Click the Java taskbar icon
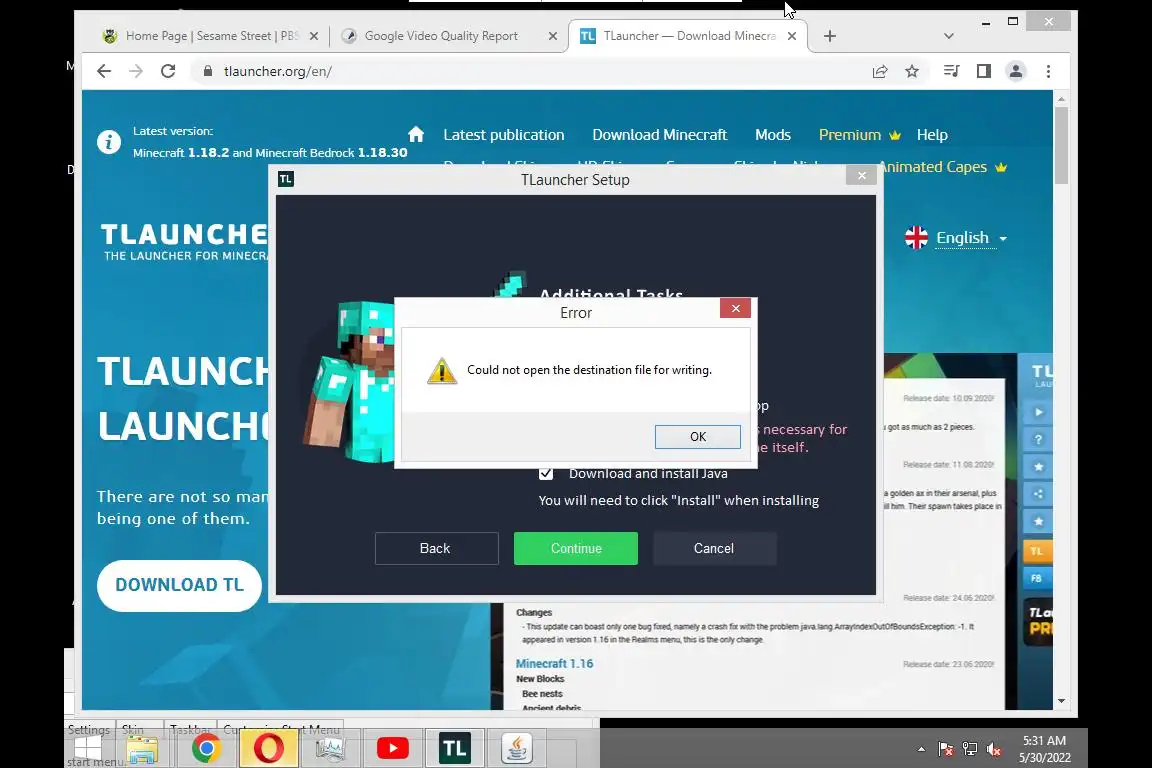The image size is (1152, 768). 516,749
